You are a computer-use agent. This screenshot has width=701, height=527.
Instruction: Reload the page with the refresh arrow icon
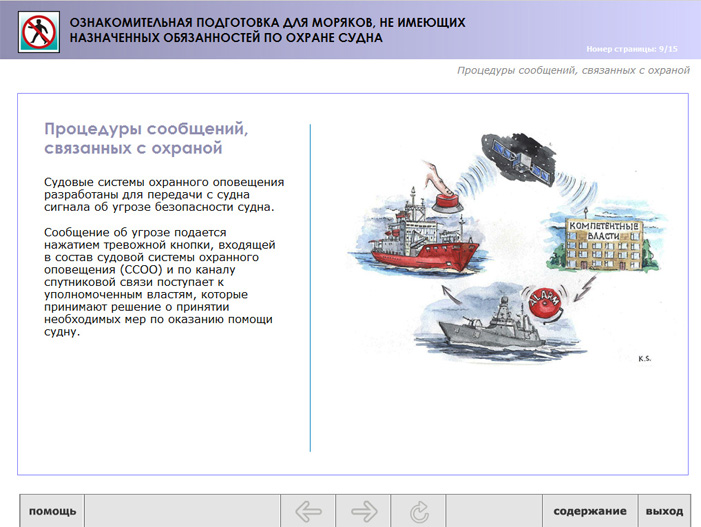(418, 511)
